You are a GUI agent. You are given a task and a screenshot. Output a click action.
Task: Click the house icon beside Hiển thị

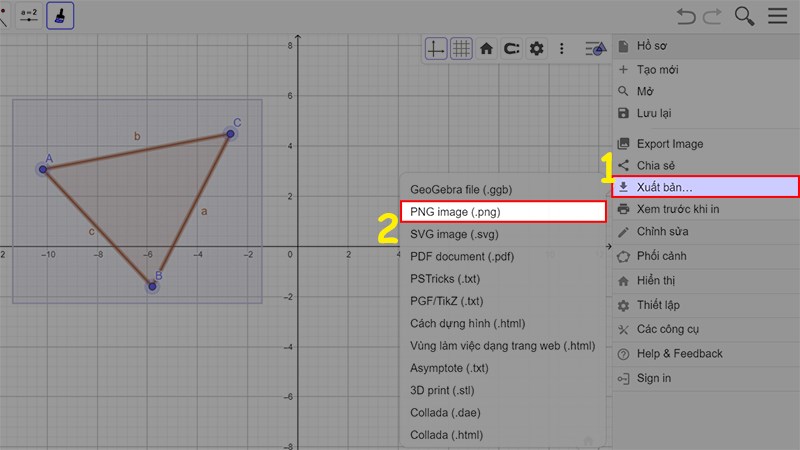click(623, 281)
